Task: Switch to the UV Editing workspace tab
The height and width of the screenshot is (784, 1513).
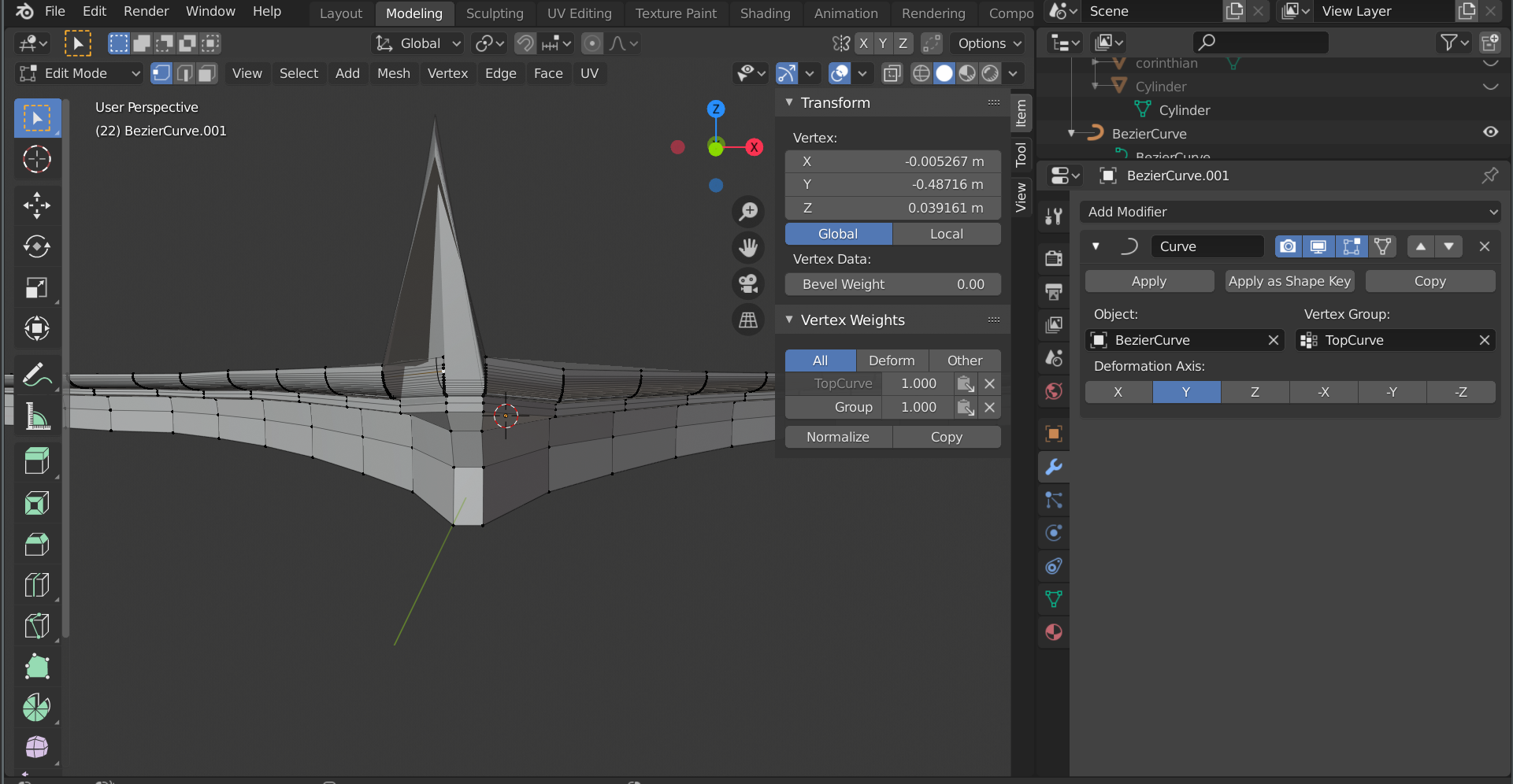Action: coord(580,13)
